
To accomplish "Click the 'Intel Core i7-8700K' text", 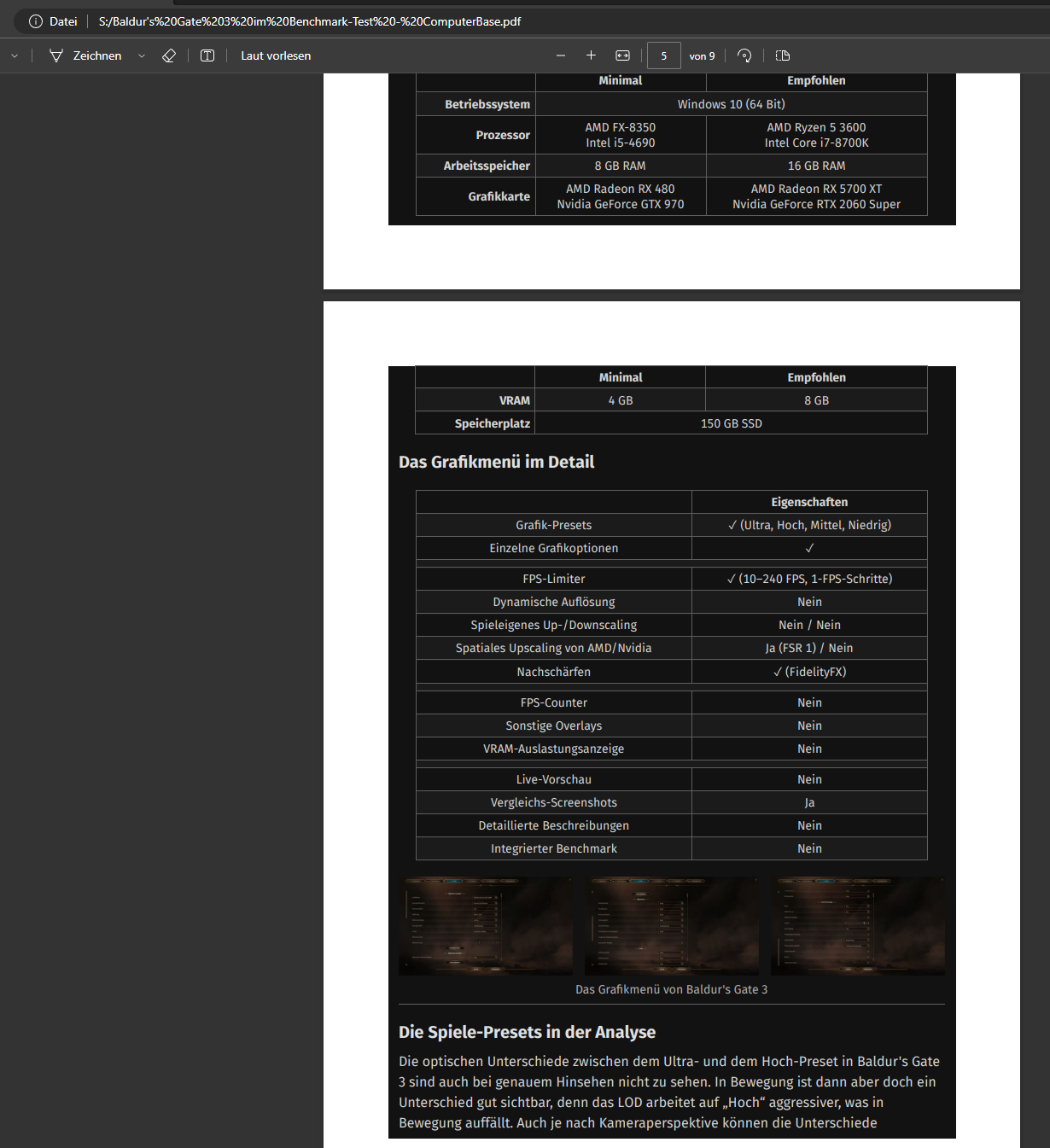I will [x=816, y=143].
